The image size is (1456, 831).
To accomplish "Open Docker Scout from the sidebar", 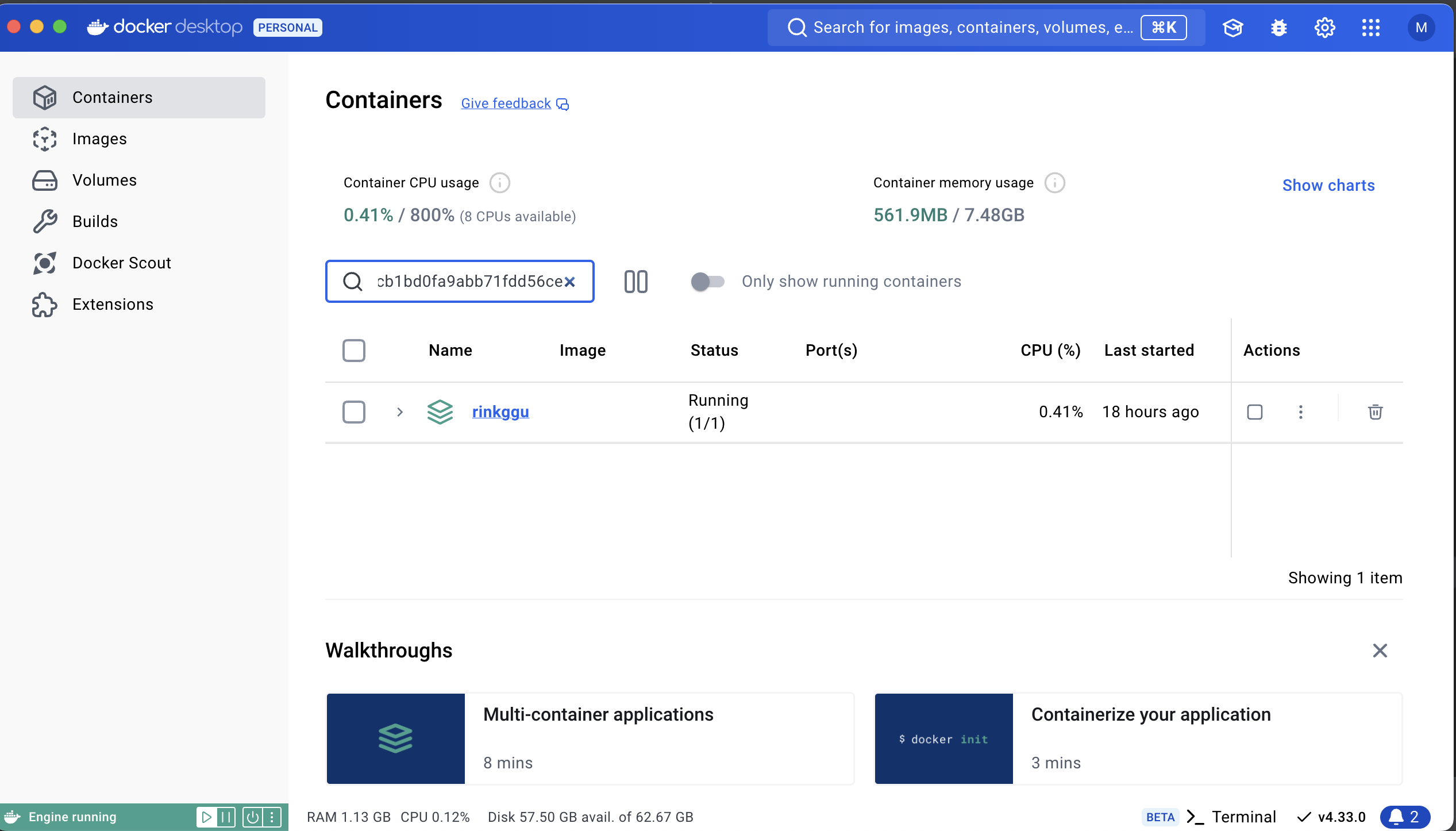I will click(x=121, y=263).
